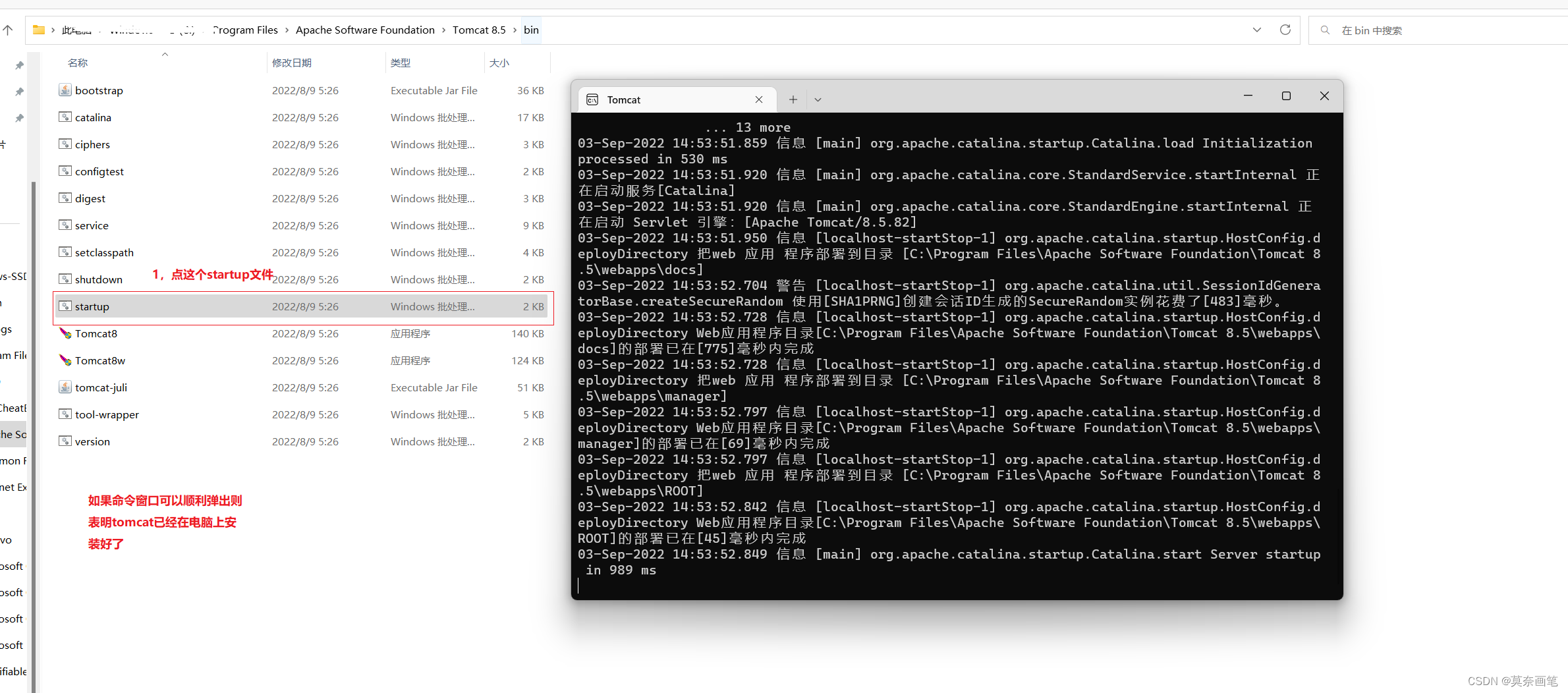Screen dimensions: 1568x693
Task: Open a new terminal tab with plus button
Action: (x=793, y=99)
